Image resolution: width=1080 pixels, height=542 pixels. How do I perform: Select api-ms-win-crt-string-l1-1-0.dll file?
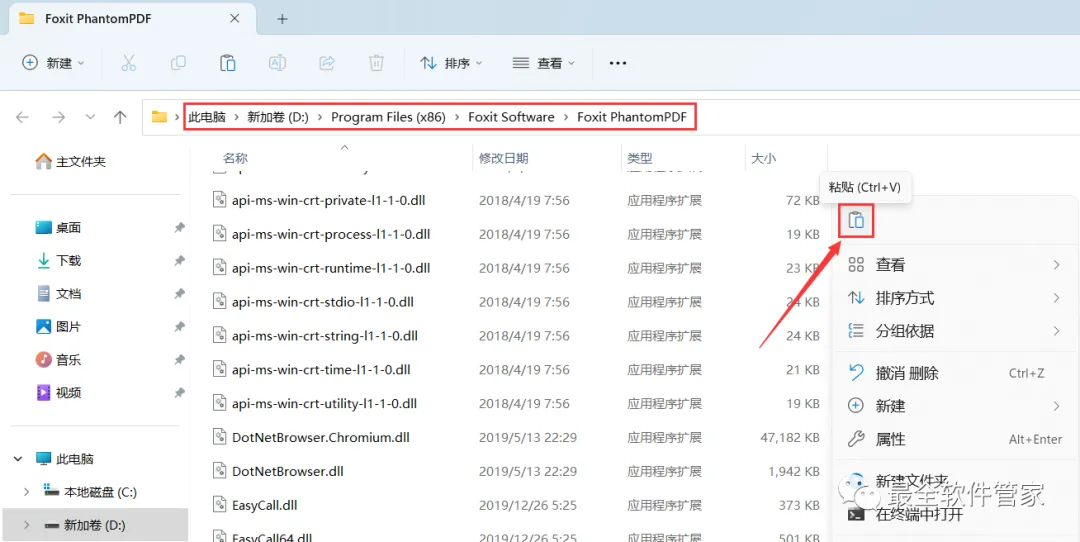tap(324, 335)
